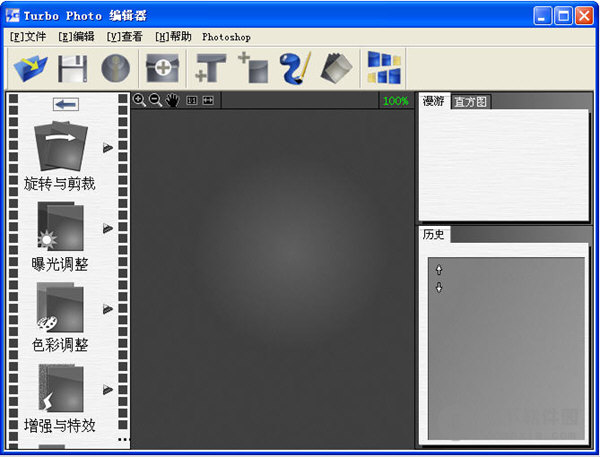600x457 pixels.
Task: Click the 漫游 navigator preview area
Action: coord(504,165)
